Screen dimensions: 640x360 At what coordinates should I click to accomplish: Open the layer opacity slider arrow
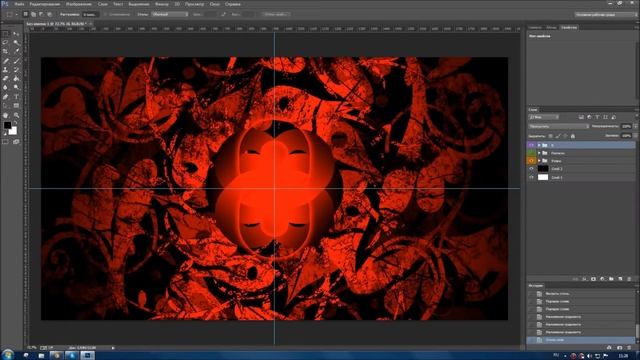(636, 127)
